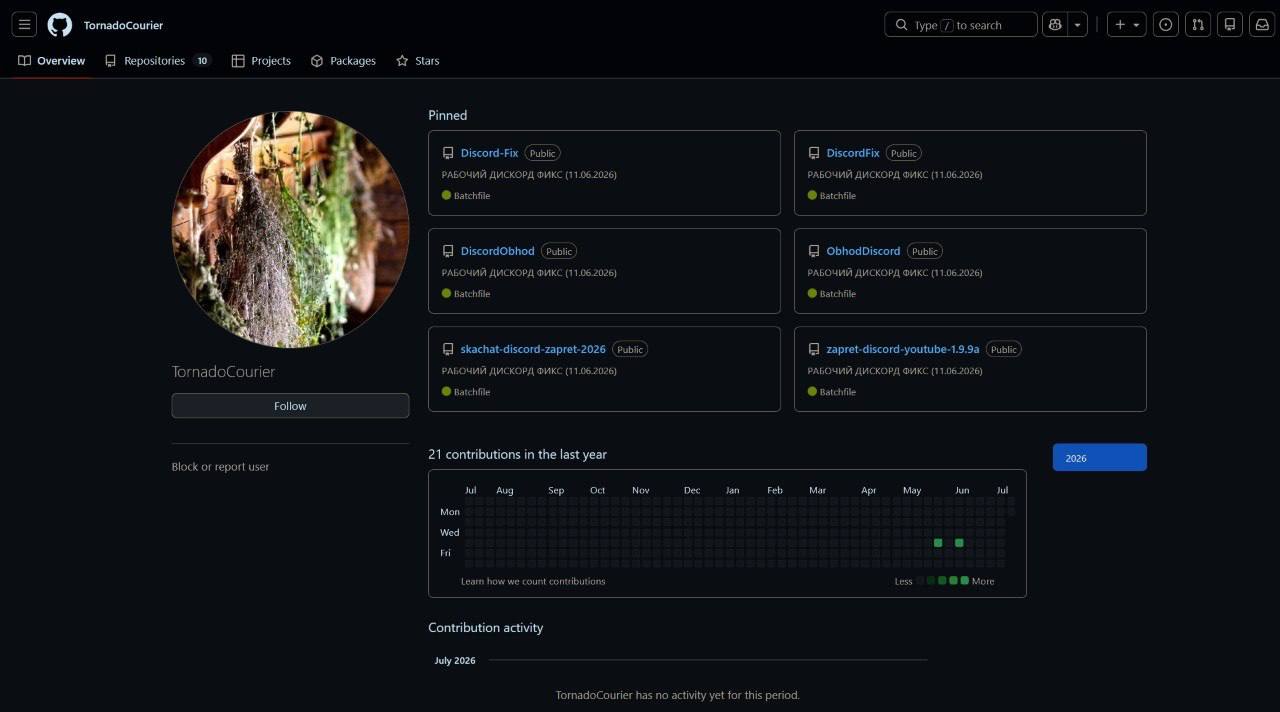Open the Discord-Fix repository link
The image size is (1280, 712).
(x=489, y=153)
